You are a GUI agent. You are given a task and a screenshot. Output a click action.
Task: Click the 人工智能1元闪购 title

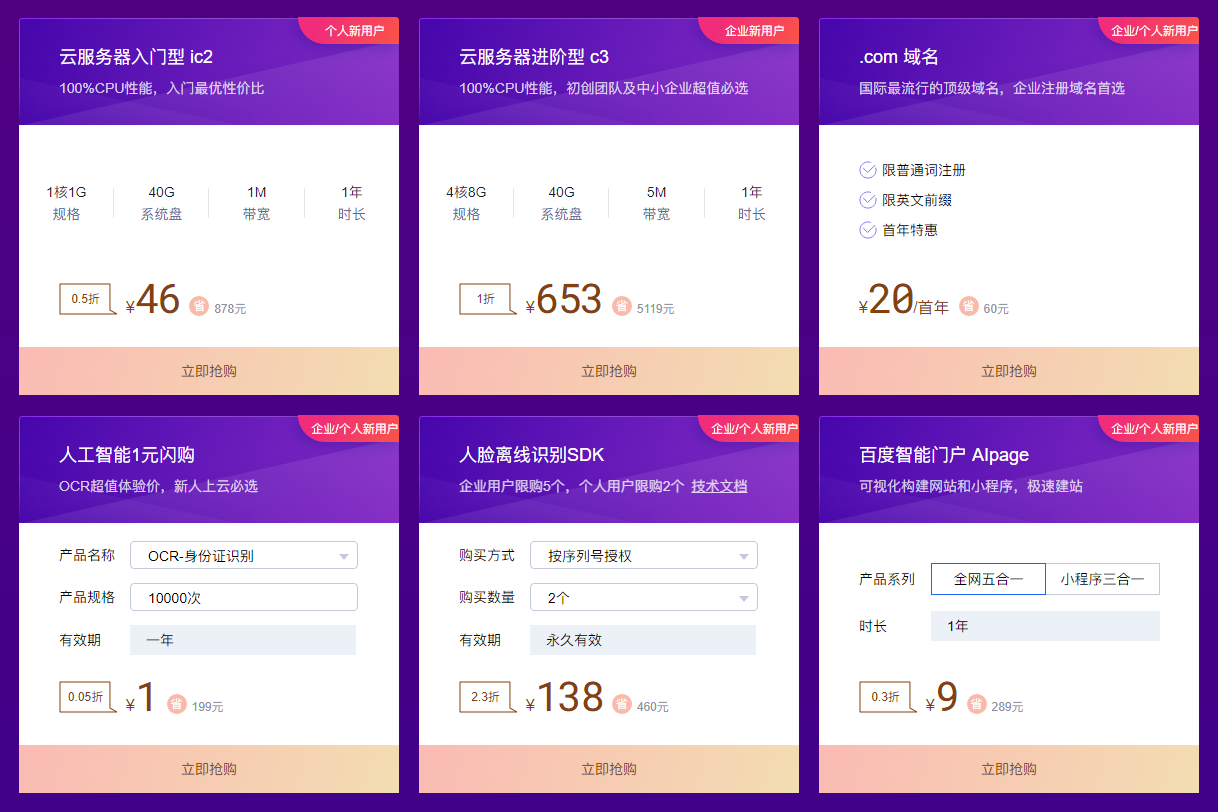pyautogui.click(x=127, y=455)
